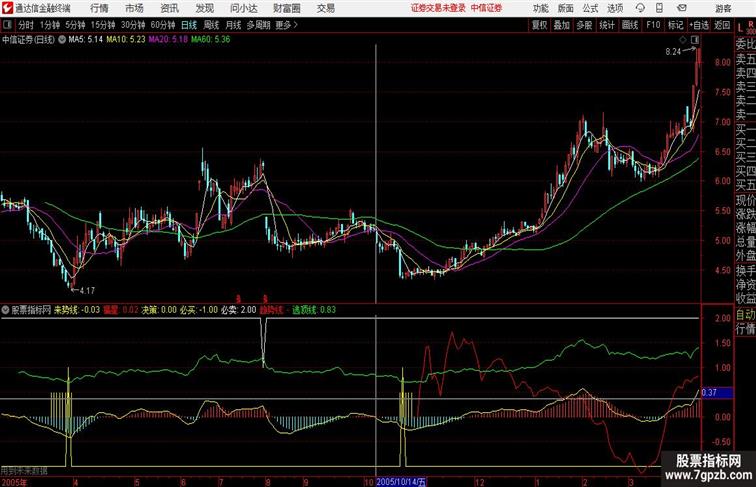Click the 8.24 high price label

pos(673,52)
